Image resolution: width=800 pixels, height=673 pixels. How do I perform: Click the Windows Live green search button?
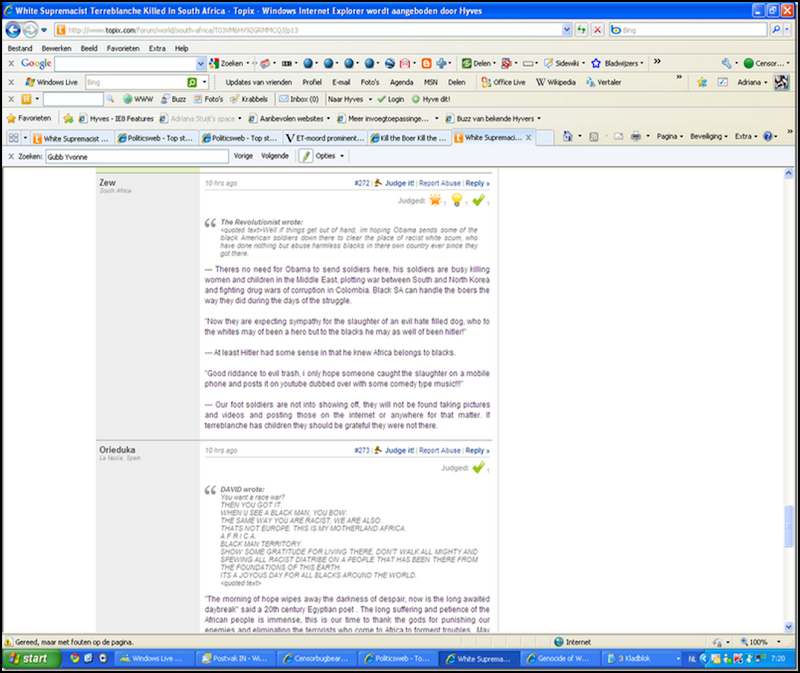[192, 82]
